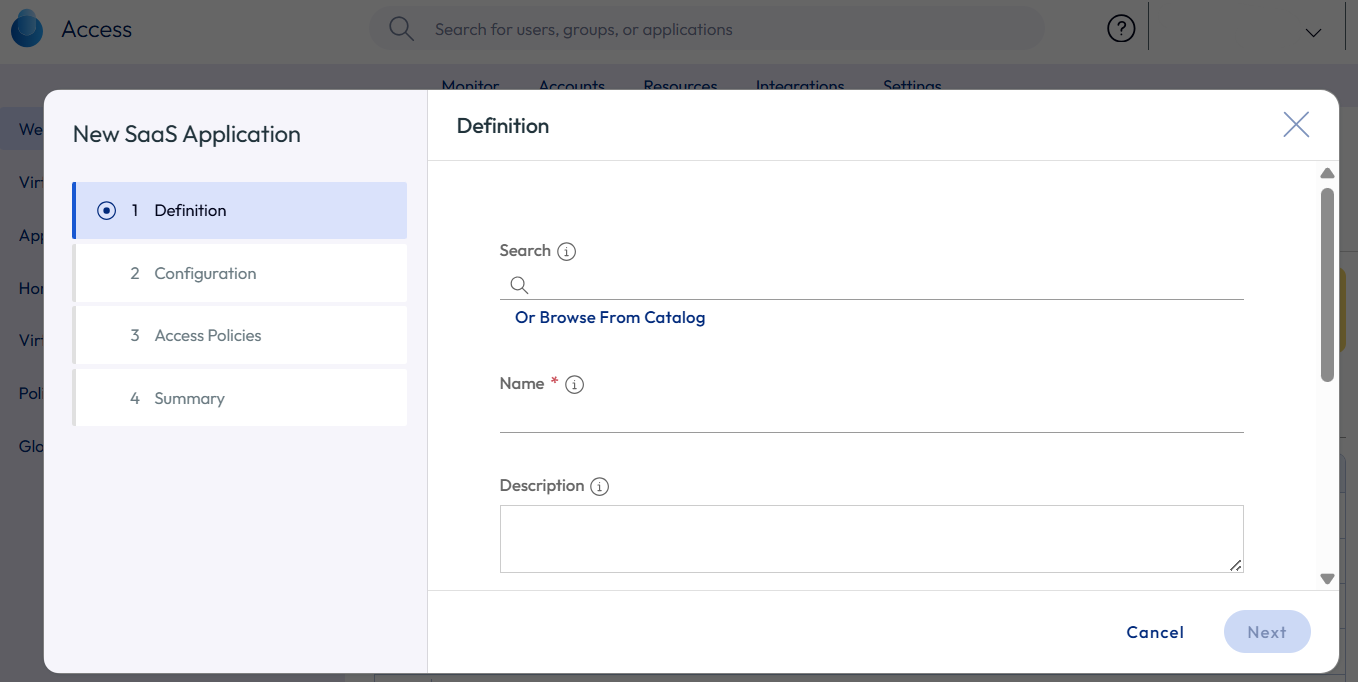The width and height of the screenshot is (1358, 682).
Task: Click the search magnifier icon in top bar
Action: pos(401,29)
